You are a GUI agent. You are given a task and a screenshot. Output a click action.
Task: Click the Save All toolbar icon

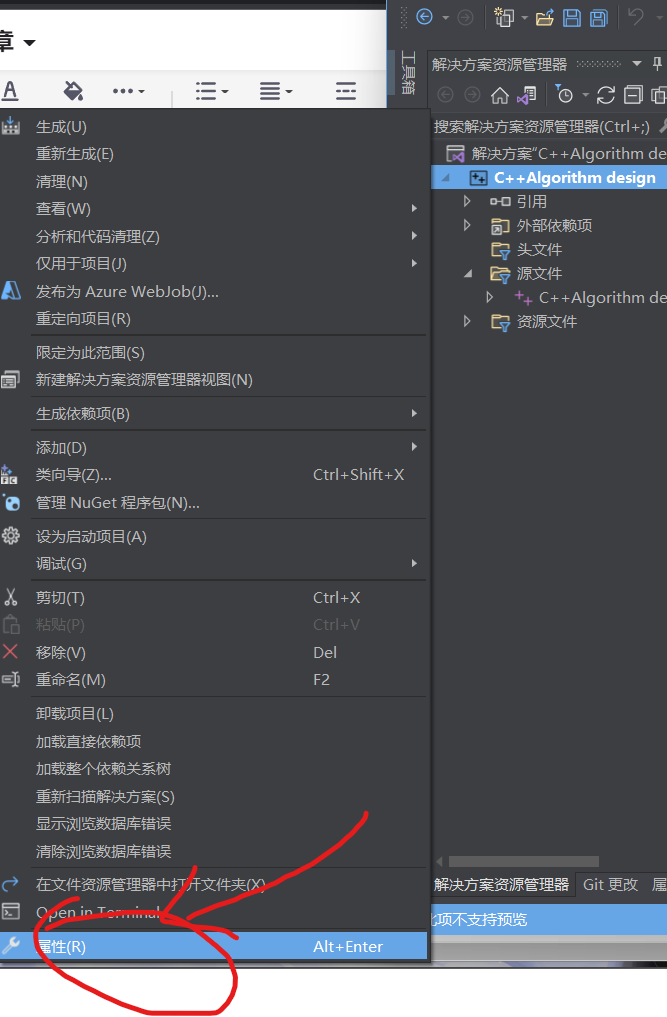coord(599,18)
